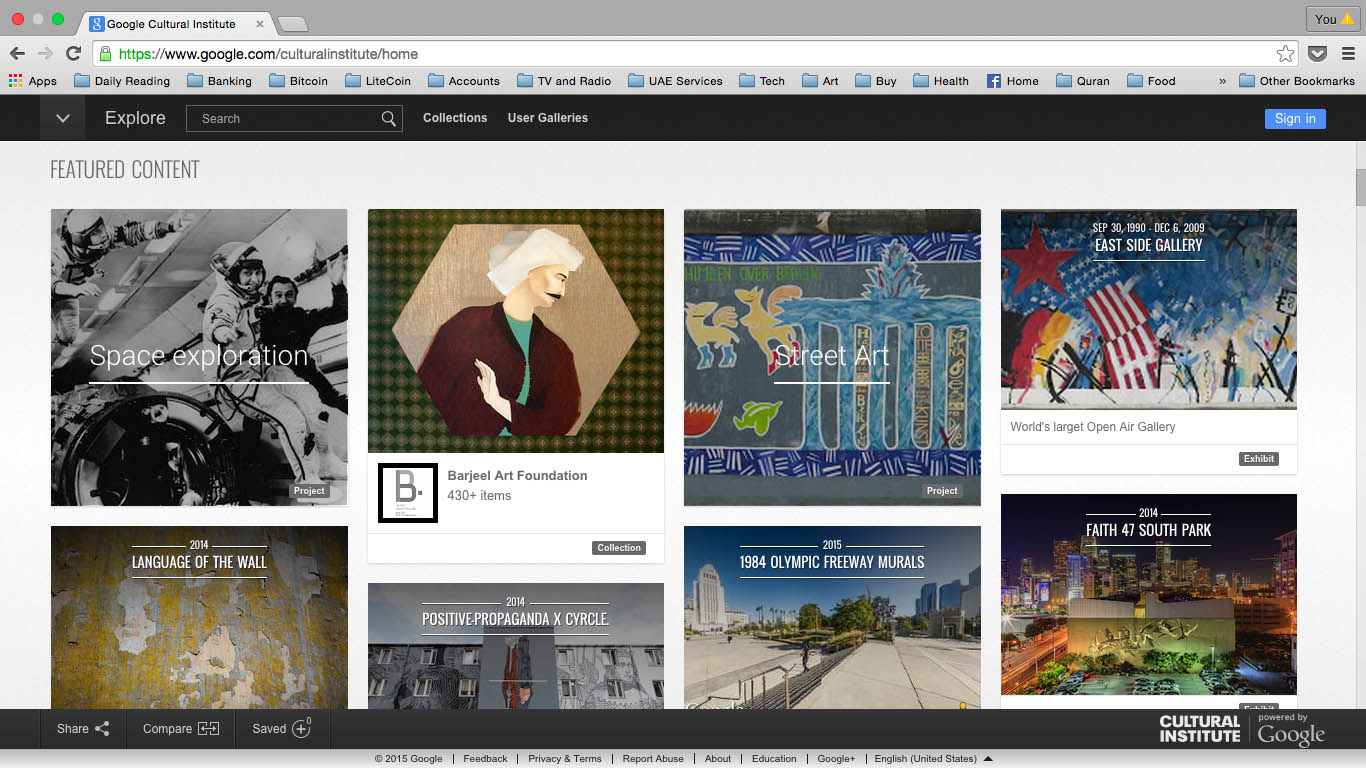Click the 'World's largest Open Air Gallery' caption

tap(1093, 427)
